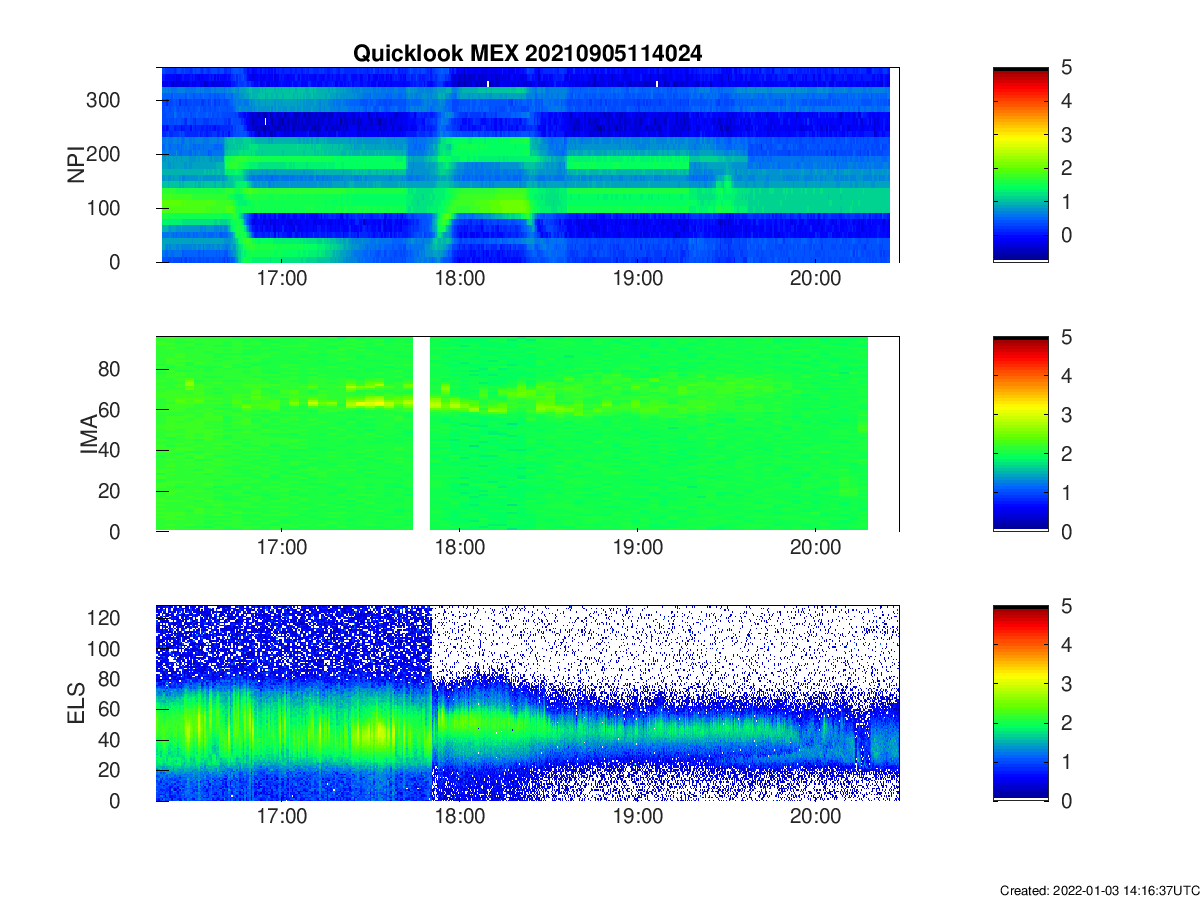Viewport: 1200px width, 900px height.
Task: Click the 19:00 label under IMA panel
Action: click(x=637, y=547)
